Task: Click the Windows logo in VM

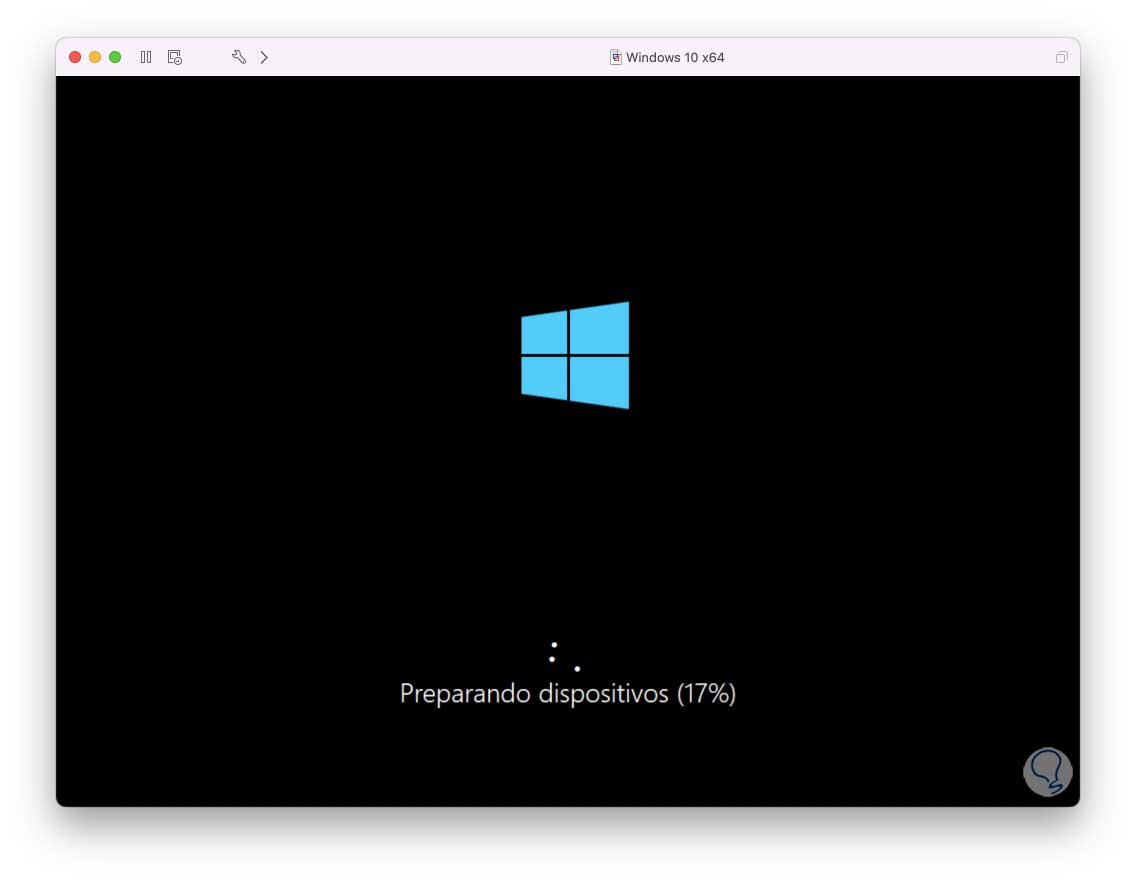Action: 575,355
